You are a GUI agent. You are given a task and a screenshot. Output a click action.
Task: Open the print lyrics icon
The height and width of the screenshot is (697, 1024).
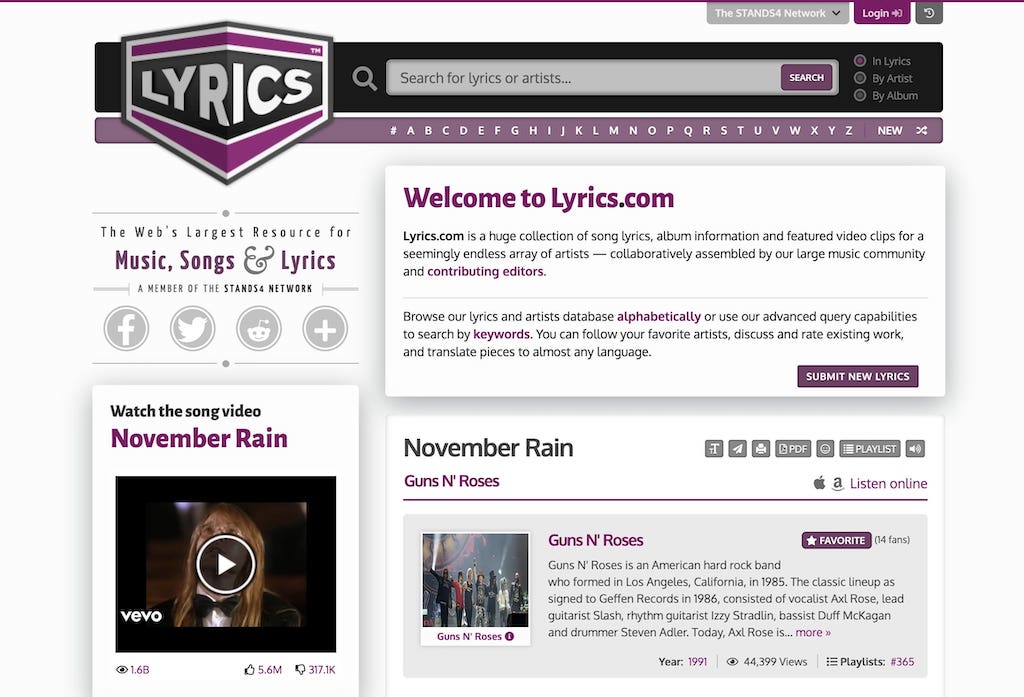760,449
